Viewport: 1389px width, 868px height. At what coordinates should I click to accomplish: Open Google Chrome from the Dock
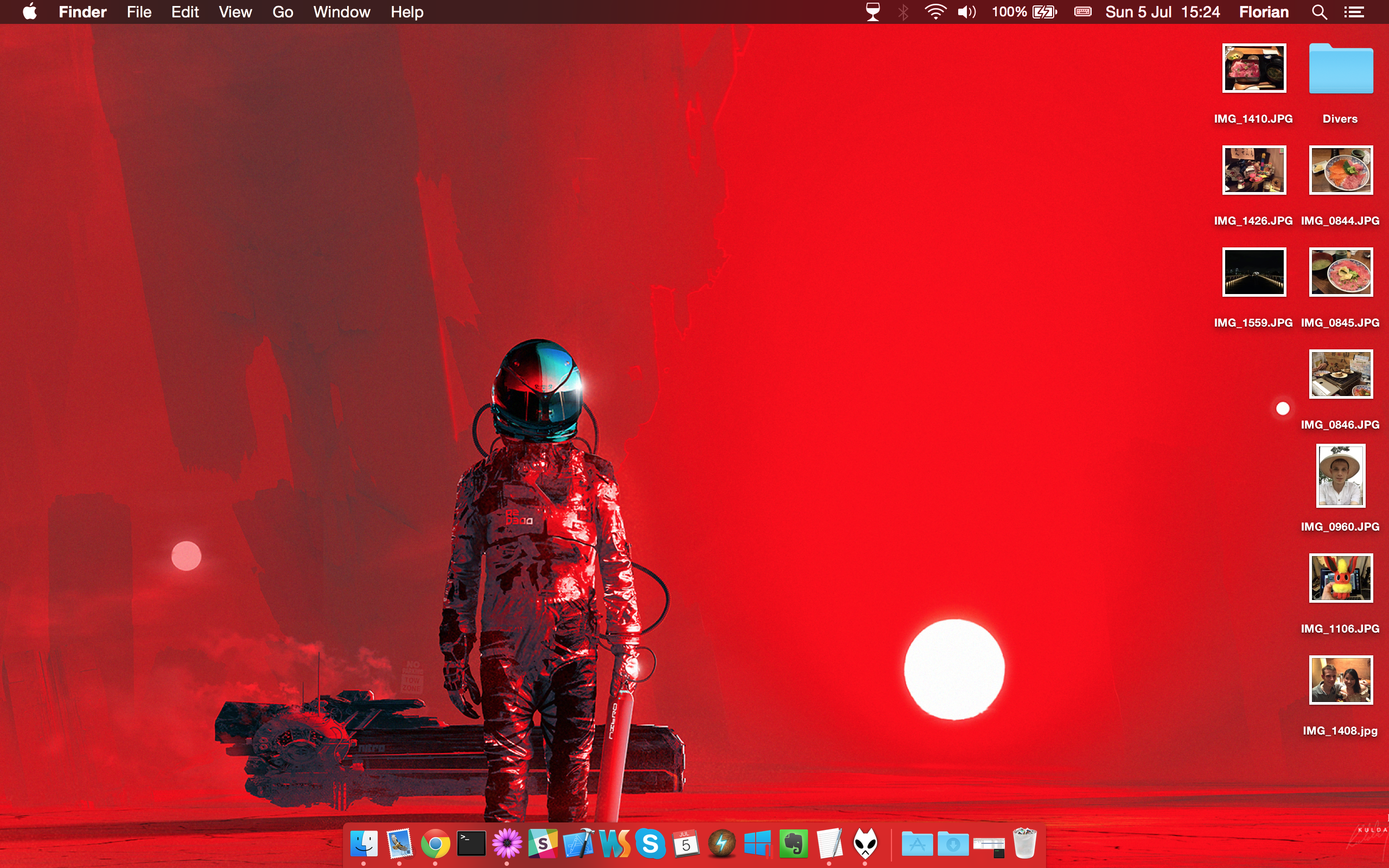pyautogui.click(x=435, y=844)
